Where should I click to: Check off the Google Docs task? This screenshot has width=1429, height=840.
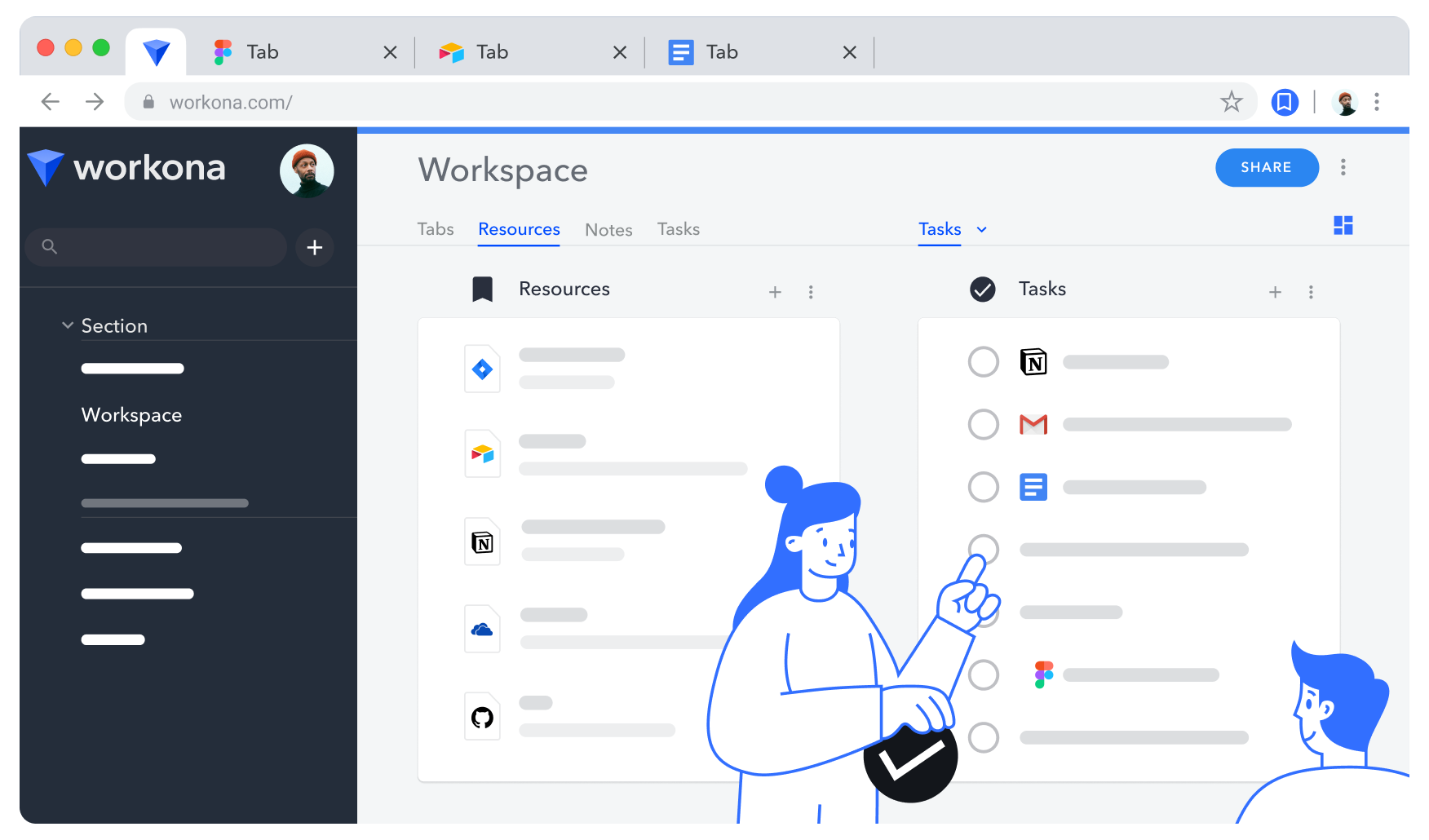(984, 487)
